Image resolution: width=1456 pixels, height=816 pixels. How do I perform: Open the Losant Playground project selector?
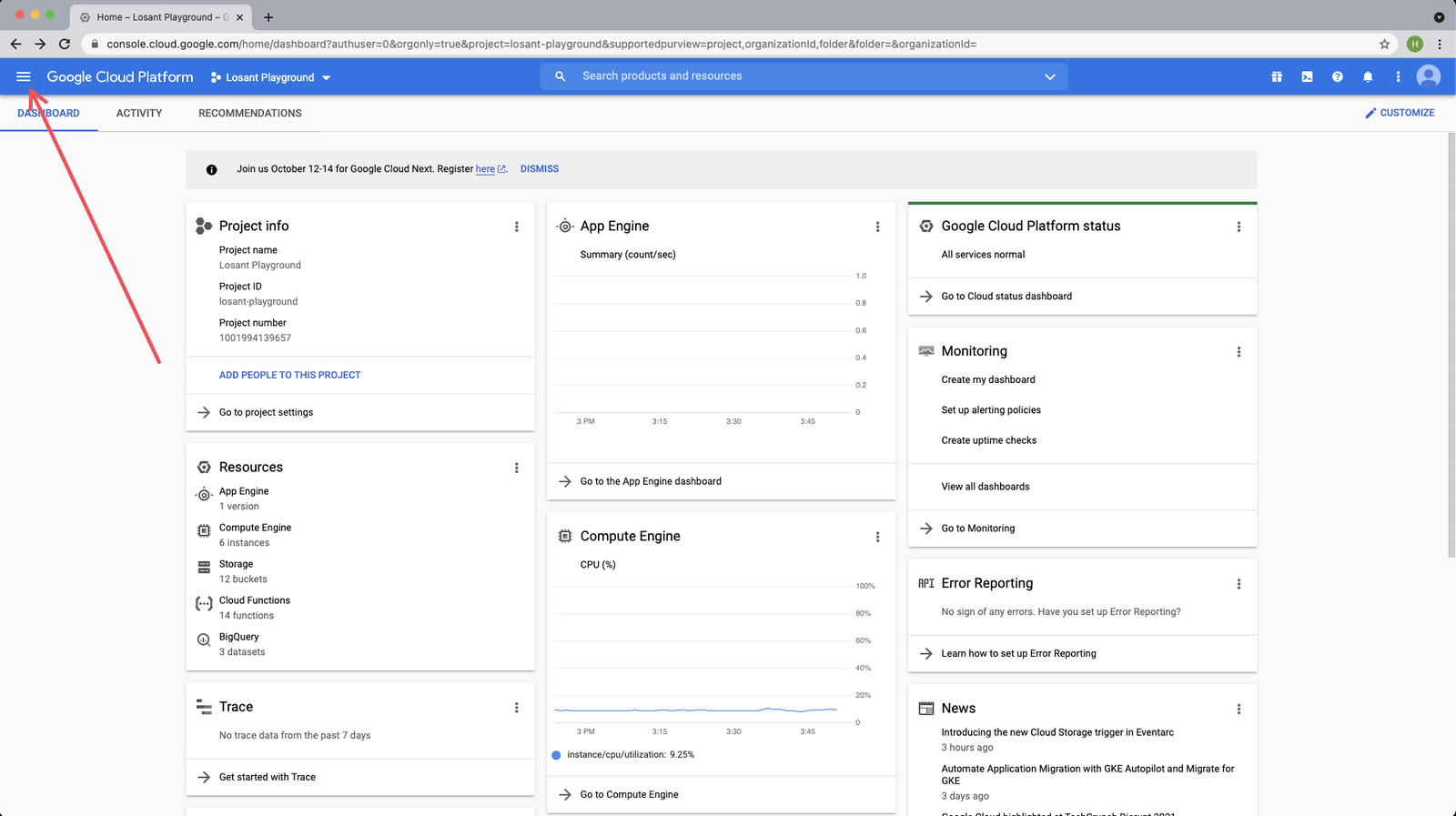pyautogui.click(x=270, y=77)
